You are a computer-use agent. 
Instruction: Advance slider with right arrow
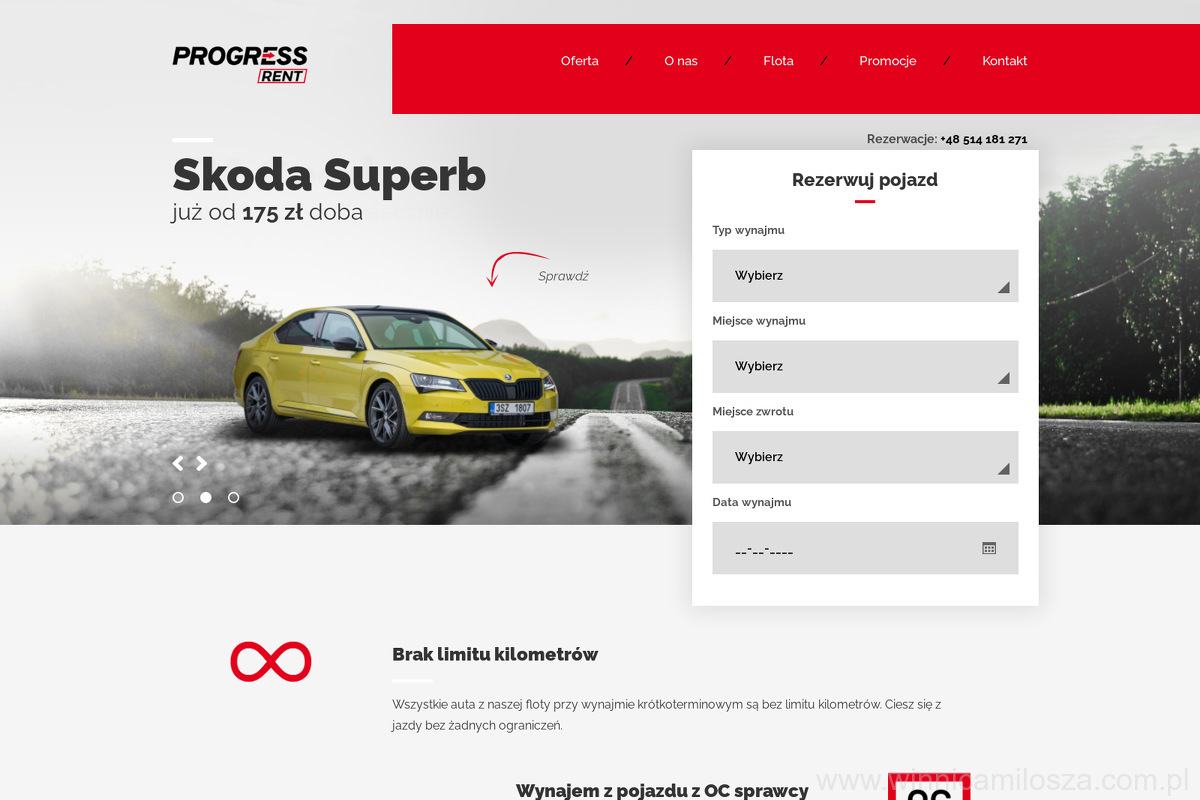tap(201, 463)
